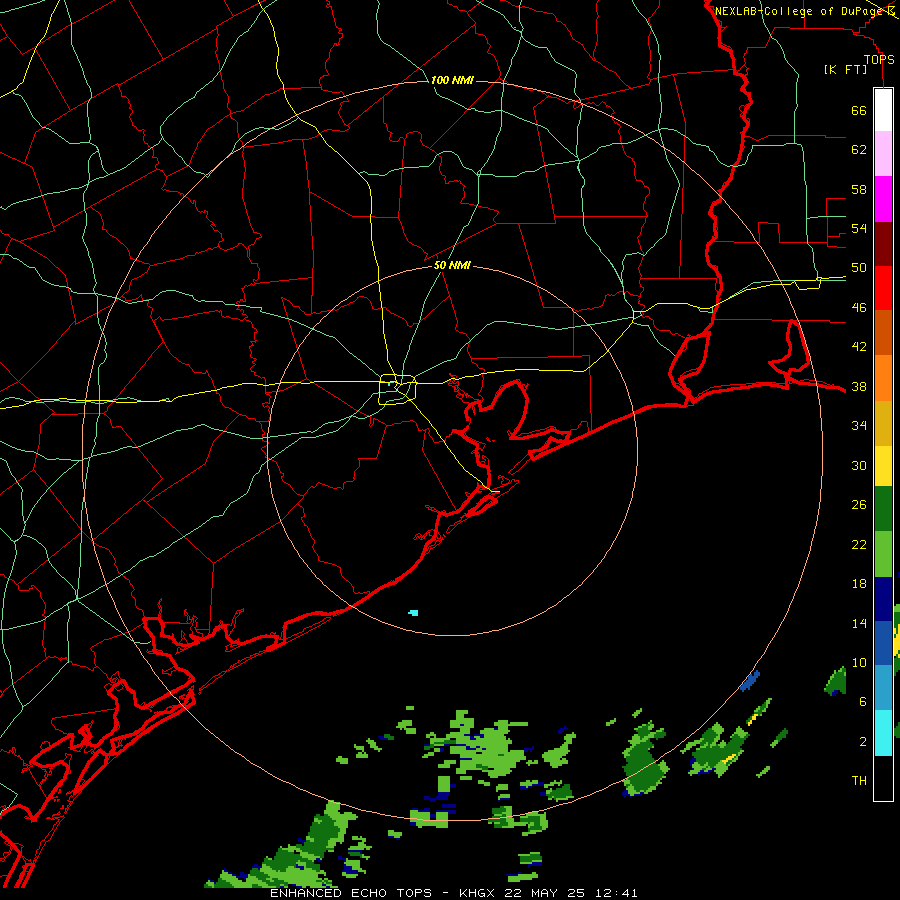Click the '22' legend value
900x900 pixels.
point(859,544)
